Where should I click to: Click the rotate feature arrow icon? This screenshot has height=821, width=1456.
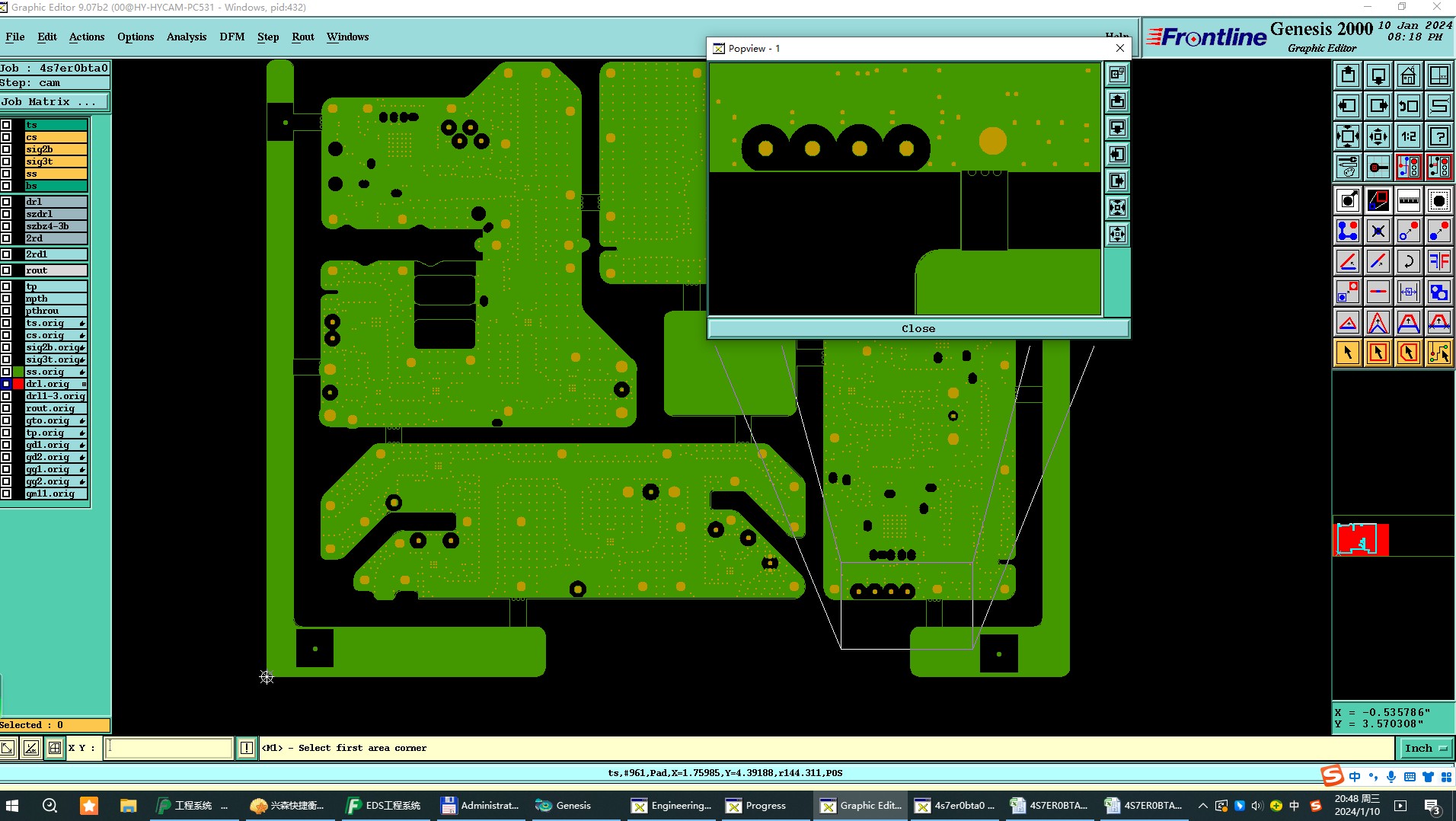pos(1408,261)
